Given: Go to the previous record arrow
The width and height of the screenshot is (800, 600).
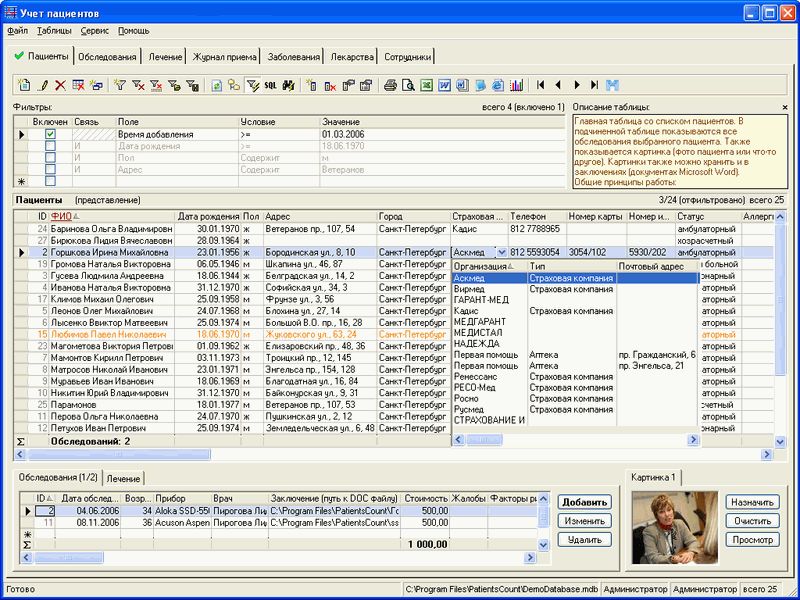Looking at the screenshot, I should pos(558,85).
